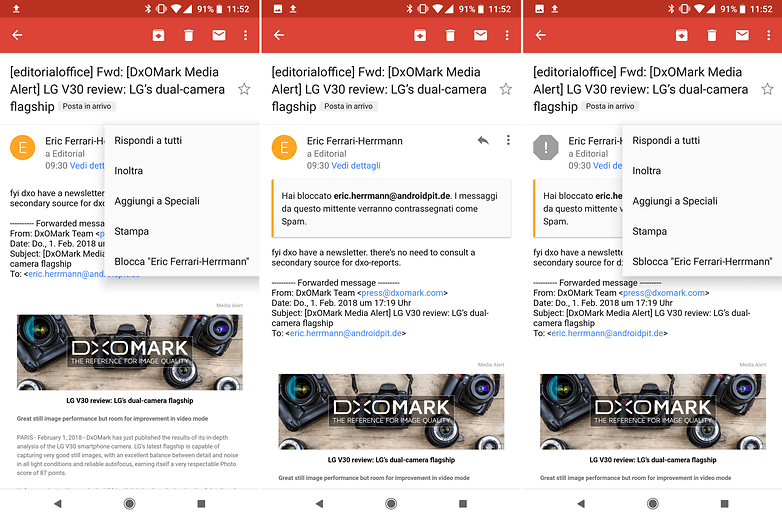This screenshot has height=519, width=782.
Task: Click archive icon in right phone screen
Action: point(682,35)
